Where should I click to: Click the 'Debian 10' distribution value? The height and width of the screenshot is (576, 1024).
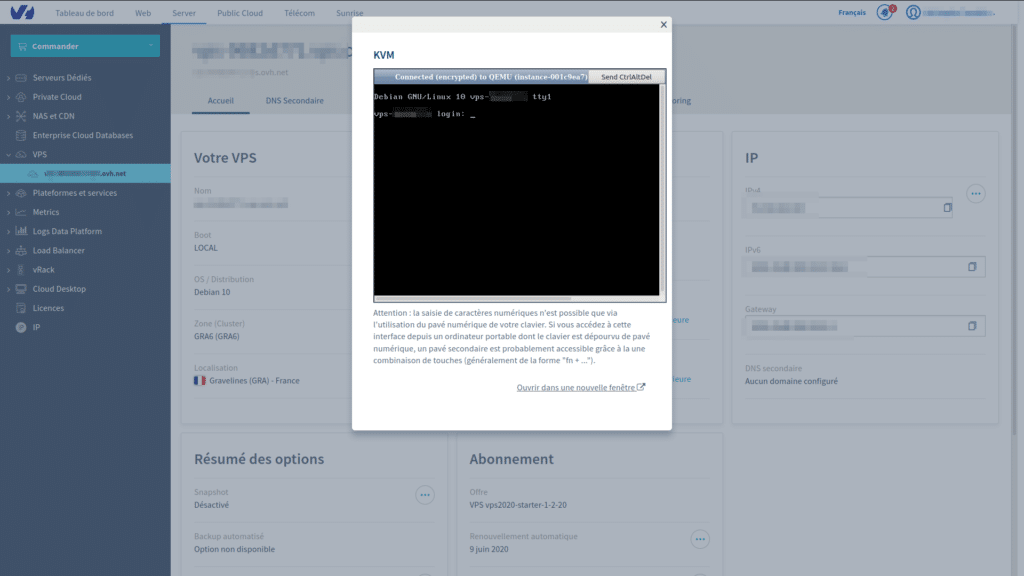(212, 292)
